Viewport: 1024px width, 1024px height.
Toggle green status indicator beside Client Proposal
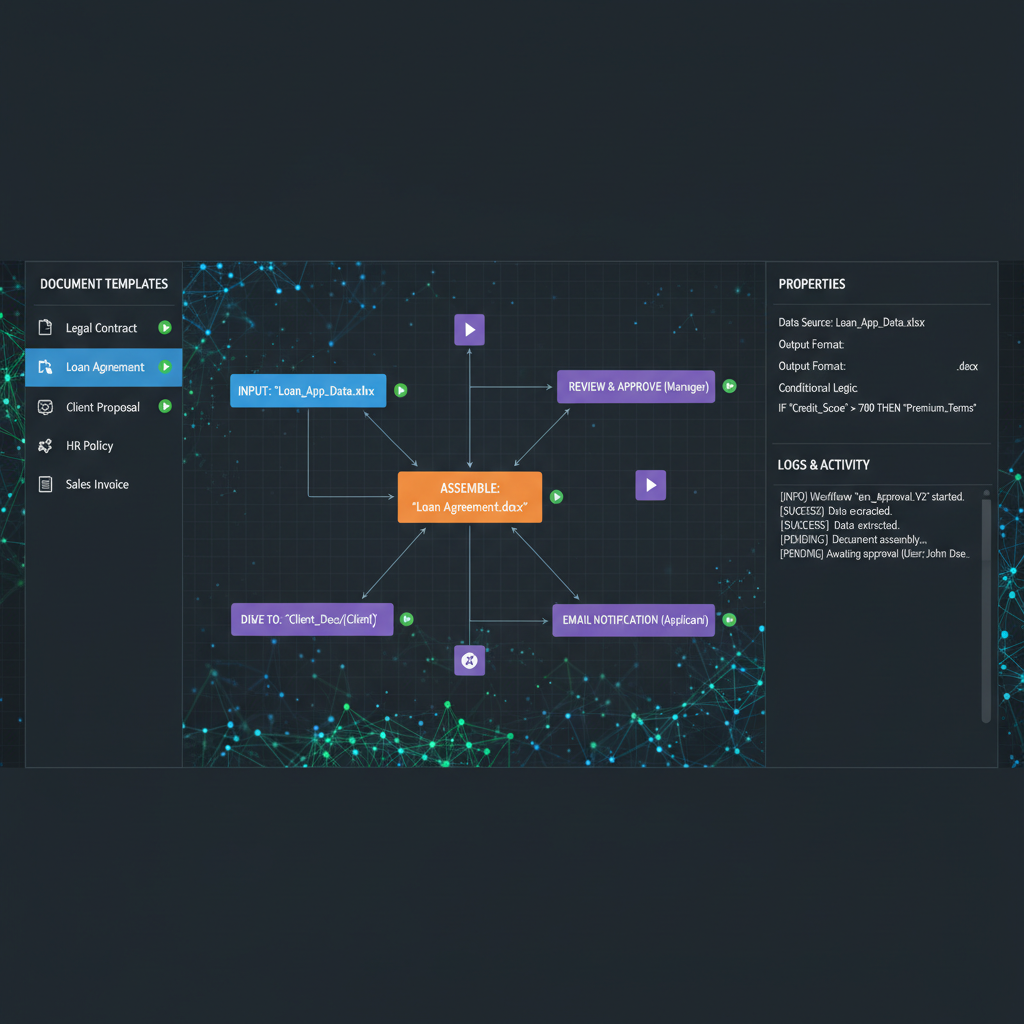pos(165,407)
